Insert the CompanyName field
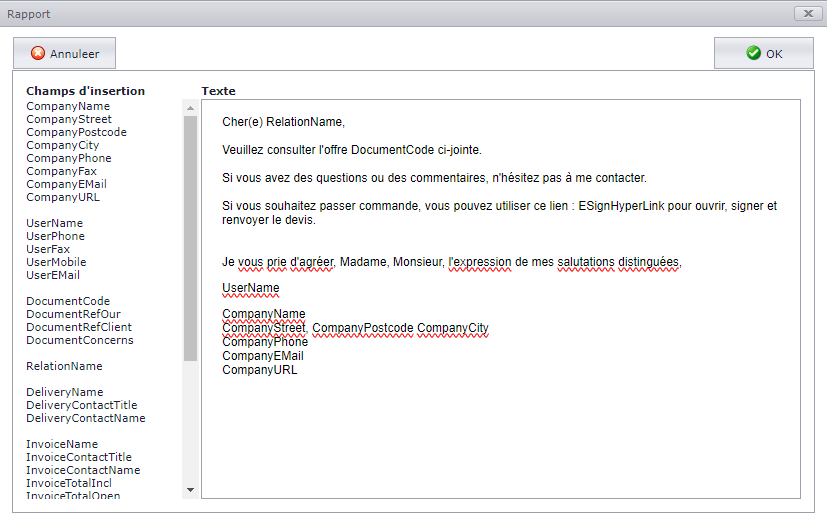 [x=68, y=106]
